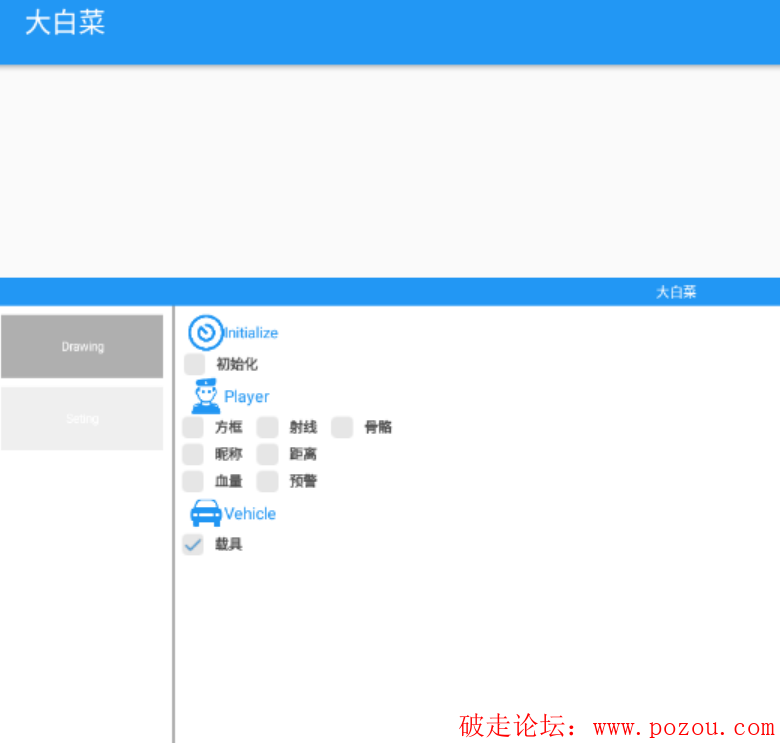The height and width of the screenshot is (743, 780).
Task: Enable the 血量 checkbox
Action: 193,481
